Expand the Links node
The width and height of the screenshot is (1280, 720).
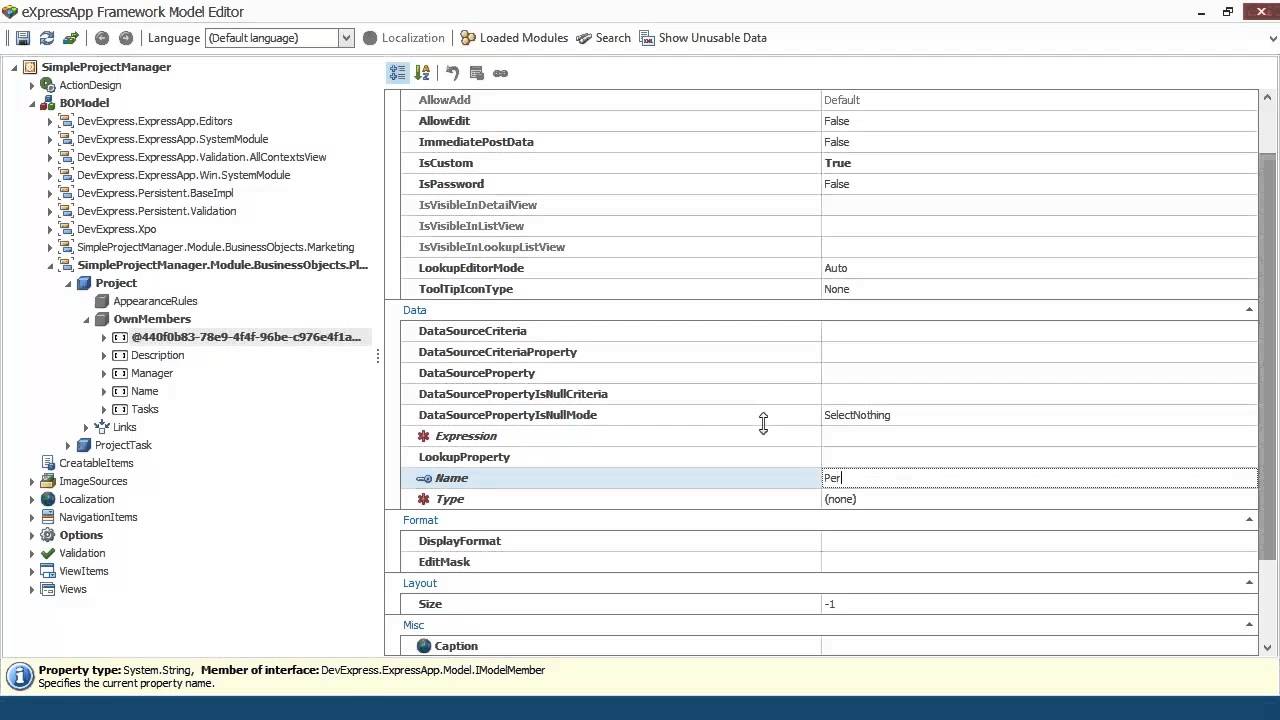coord(86,427)
